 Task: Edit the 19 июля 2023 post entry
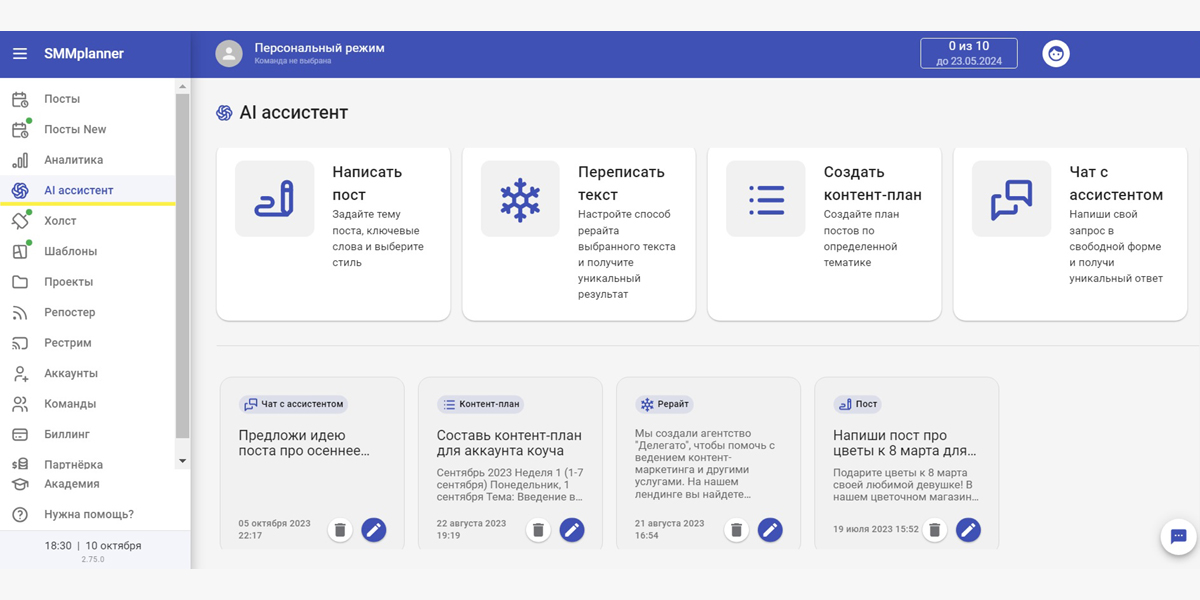968,530
